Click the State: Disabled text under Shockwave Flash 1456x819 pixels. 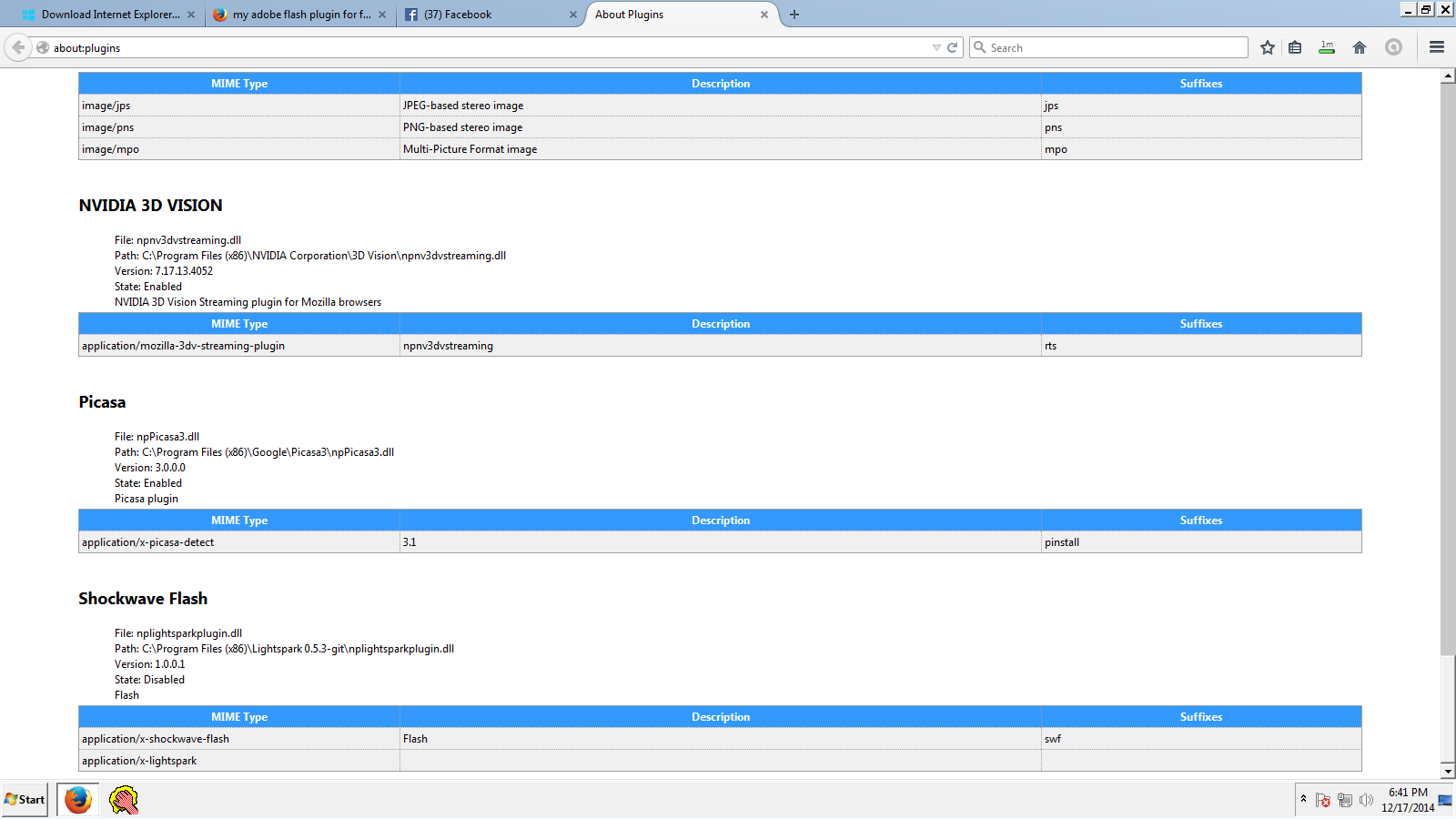(x=149, y=680)
